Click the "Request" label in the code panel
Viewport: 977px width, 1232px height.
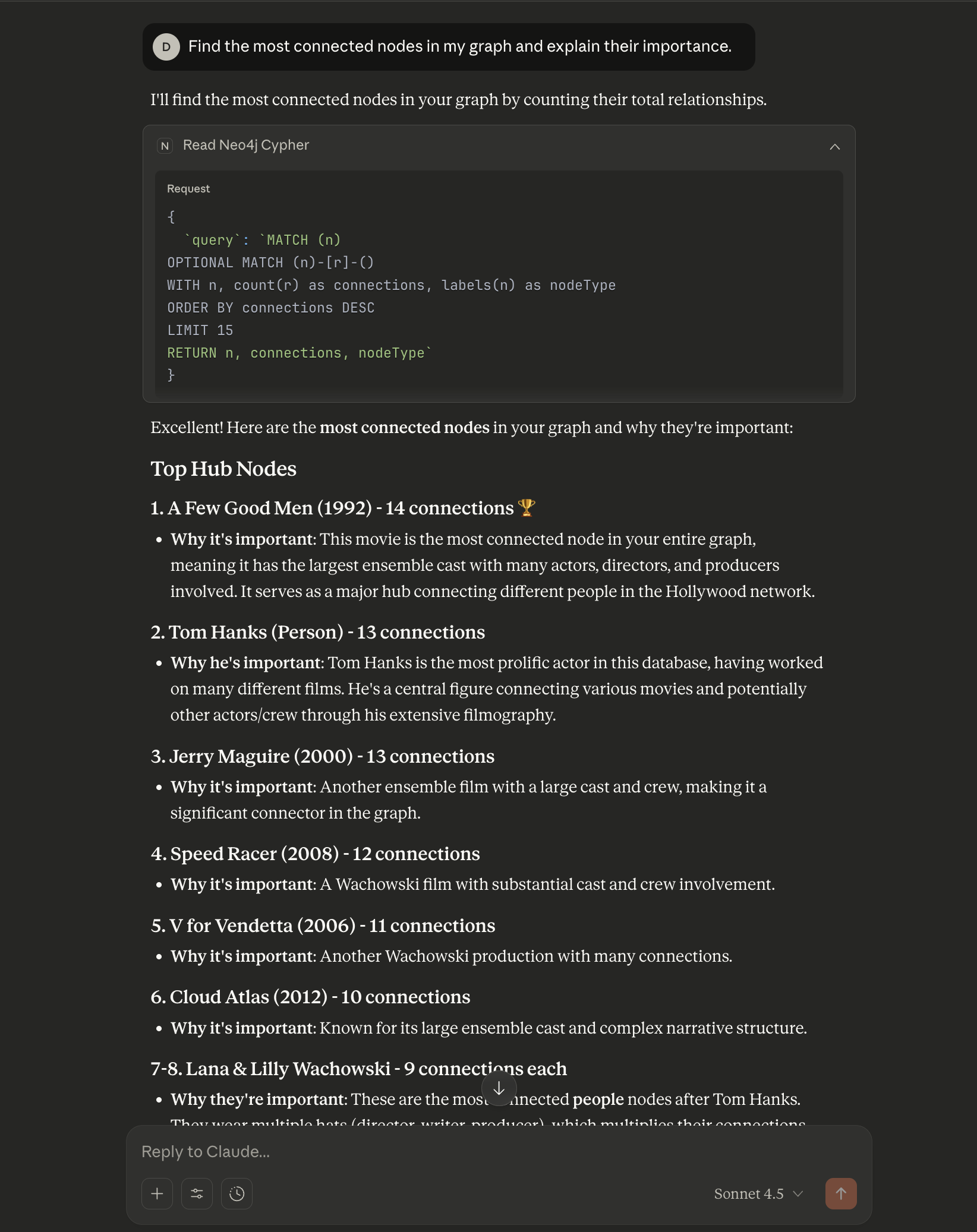coord(188,188)
